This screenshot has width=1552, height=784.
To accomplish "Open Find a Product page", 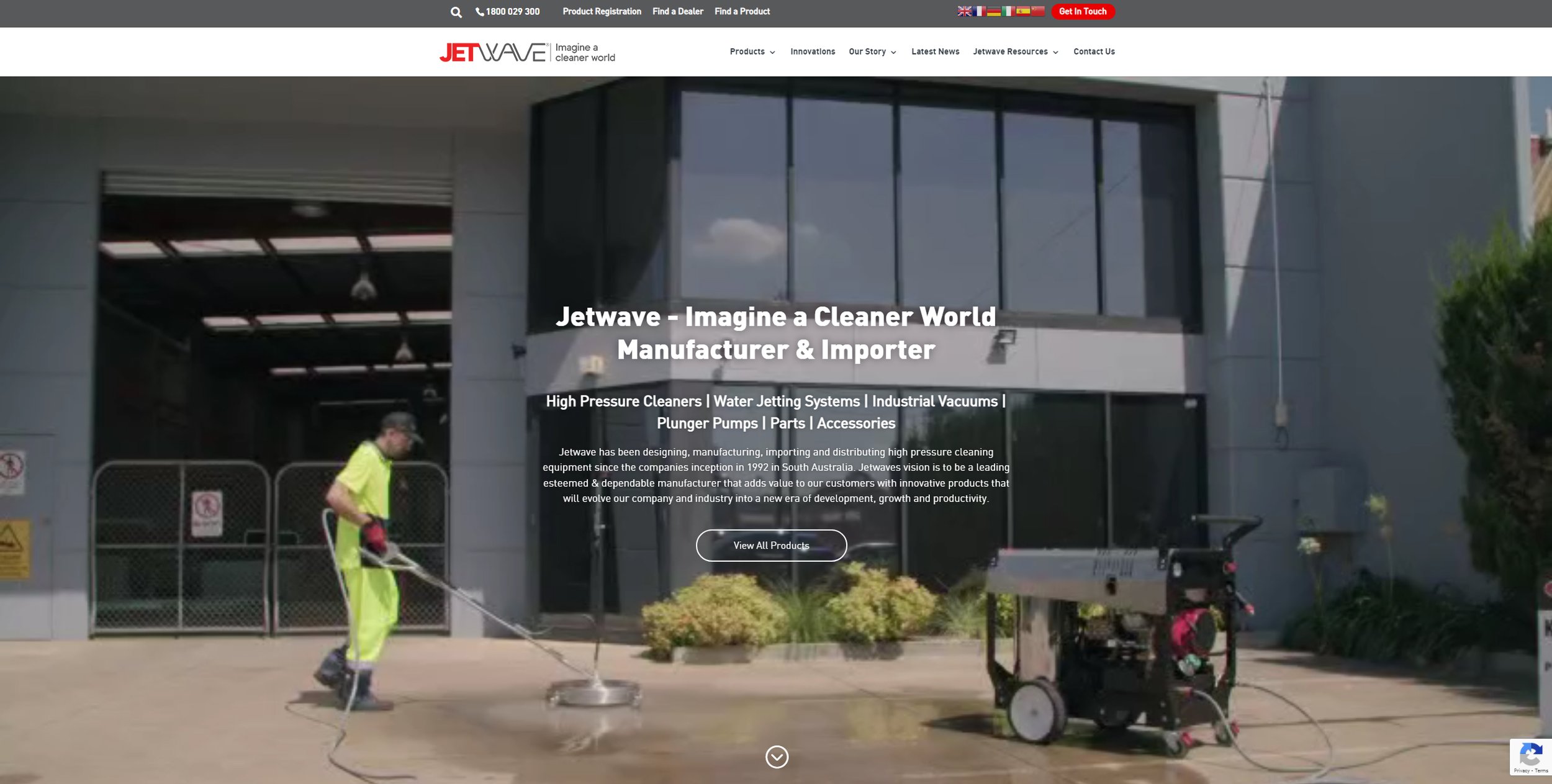I will coord(742,12).
